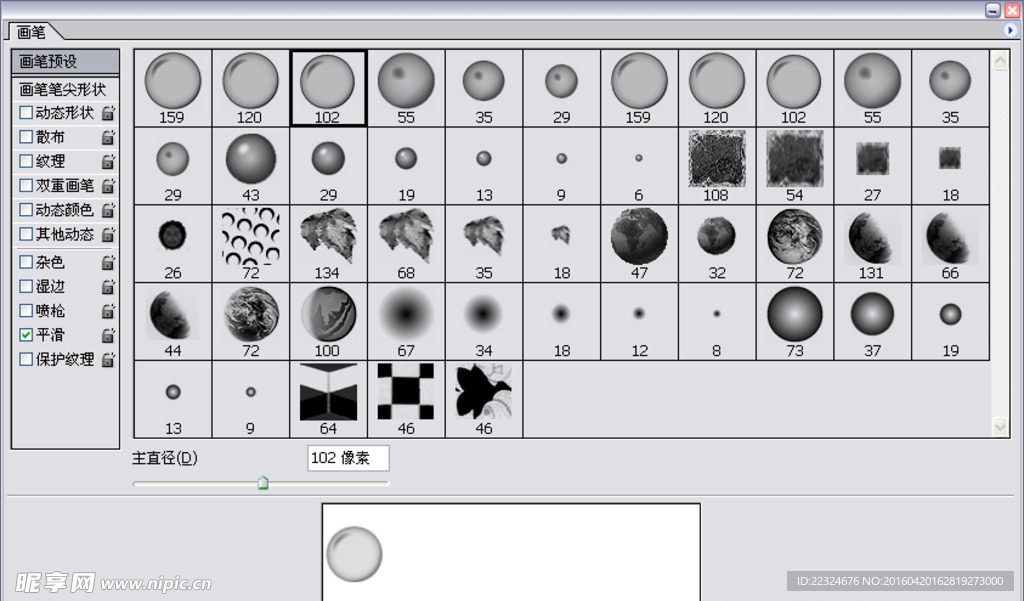1024x601 pixels.
Task: Toggle 保护纹理 checkbox
Action: (26, 359)
